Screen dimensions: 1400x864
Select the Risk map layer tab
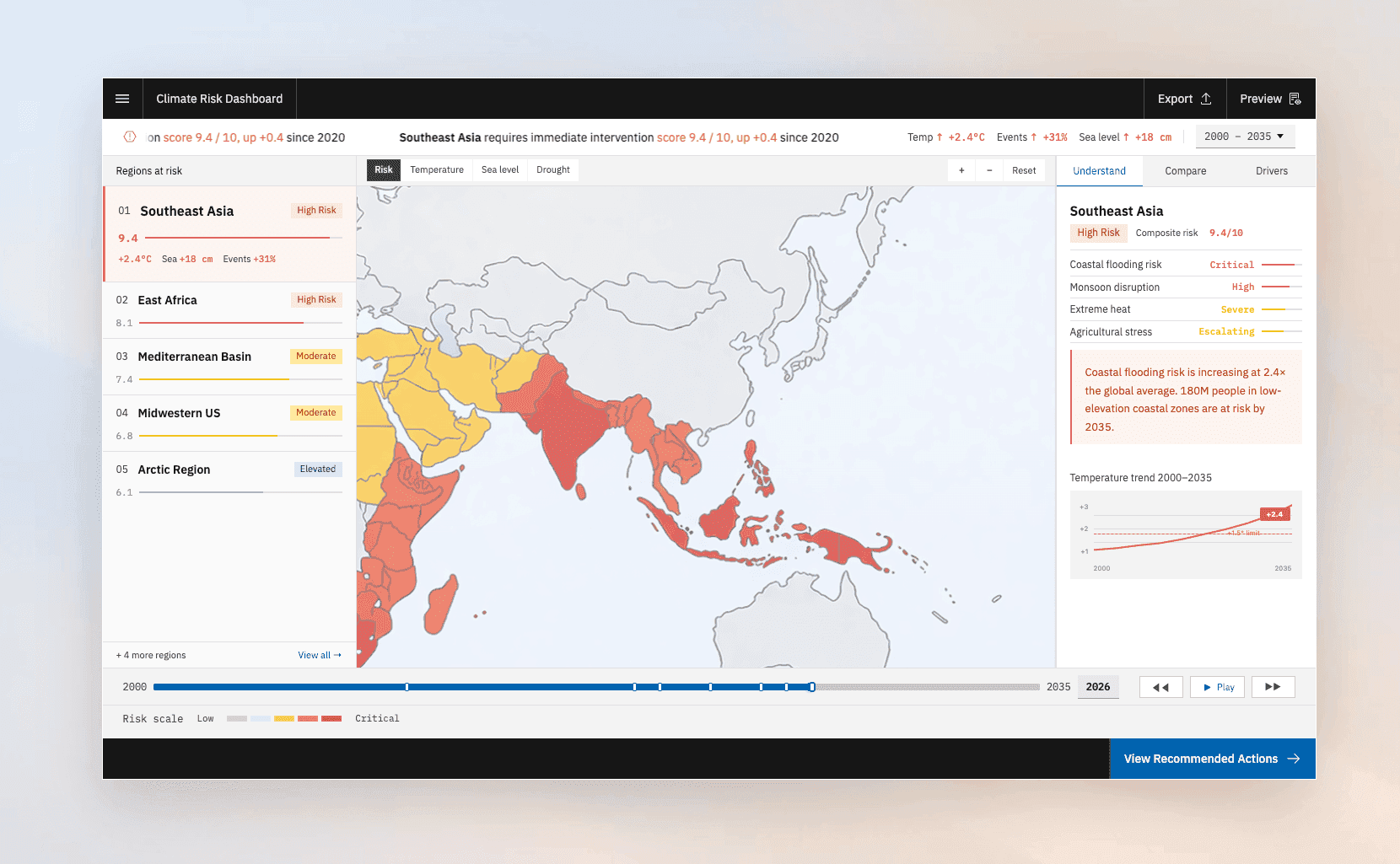click(x=384, y=169)
